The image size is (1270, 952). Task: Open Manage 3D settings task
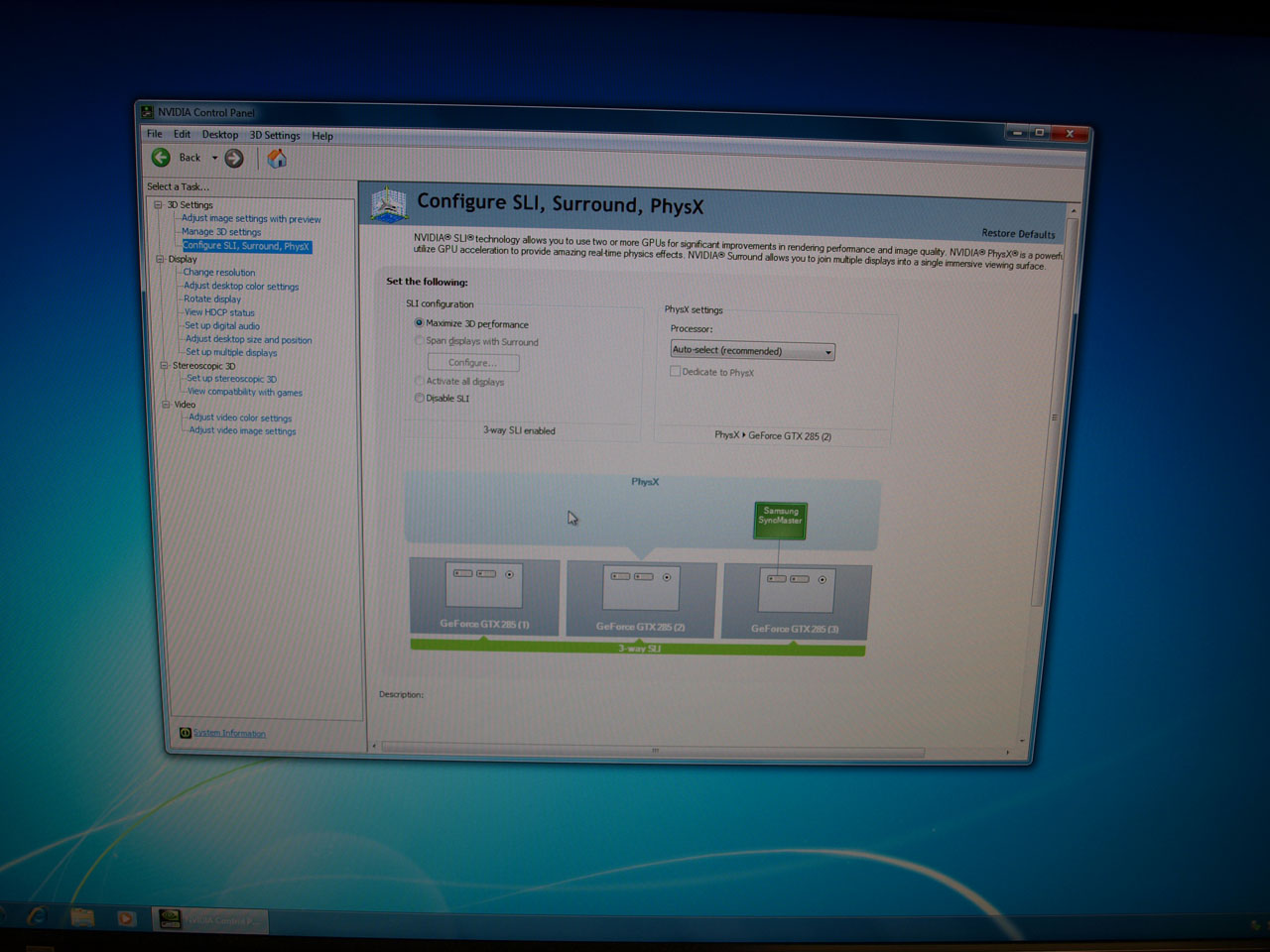[x=221, y=232]
